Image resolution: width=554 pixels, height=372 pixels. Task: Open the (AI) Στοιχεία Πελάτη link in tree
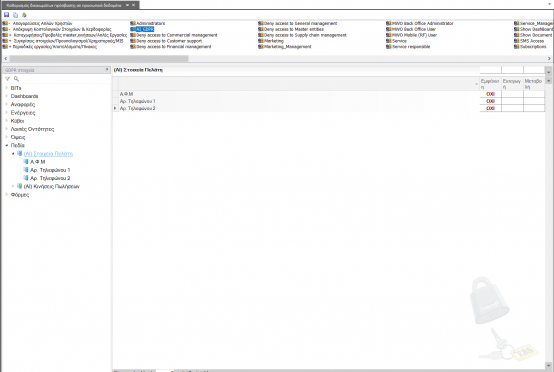coord(48,153)
